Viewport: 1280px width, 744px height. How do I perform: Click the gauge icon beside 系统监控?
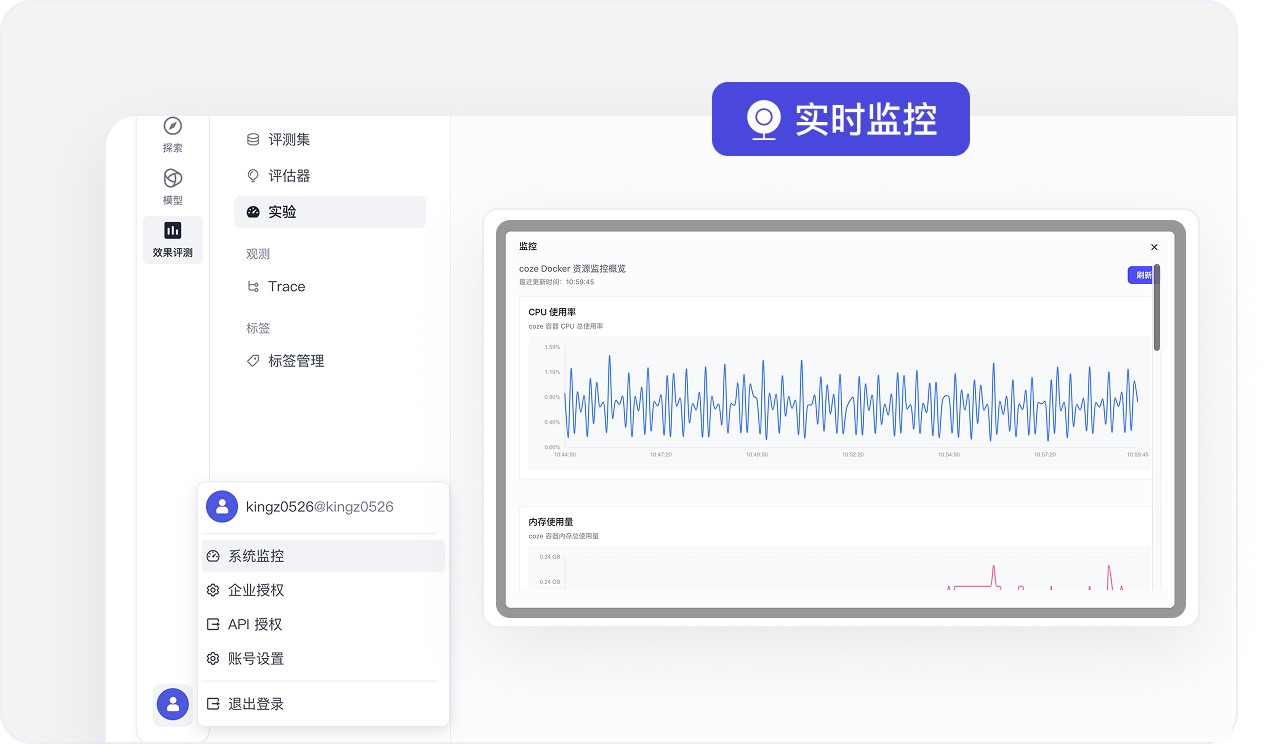[212, 555]
